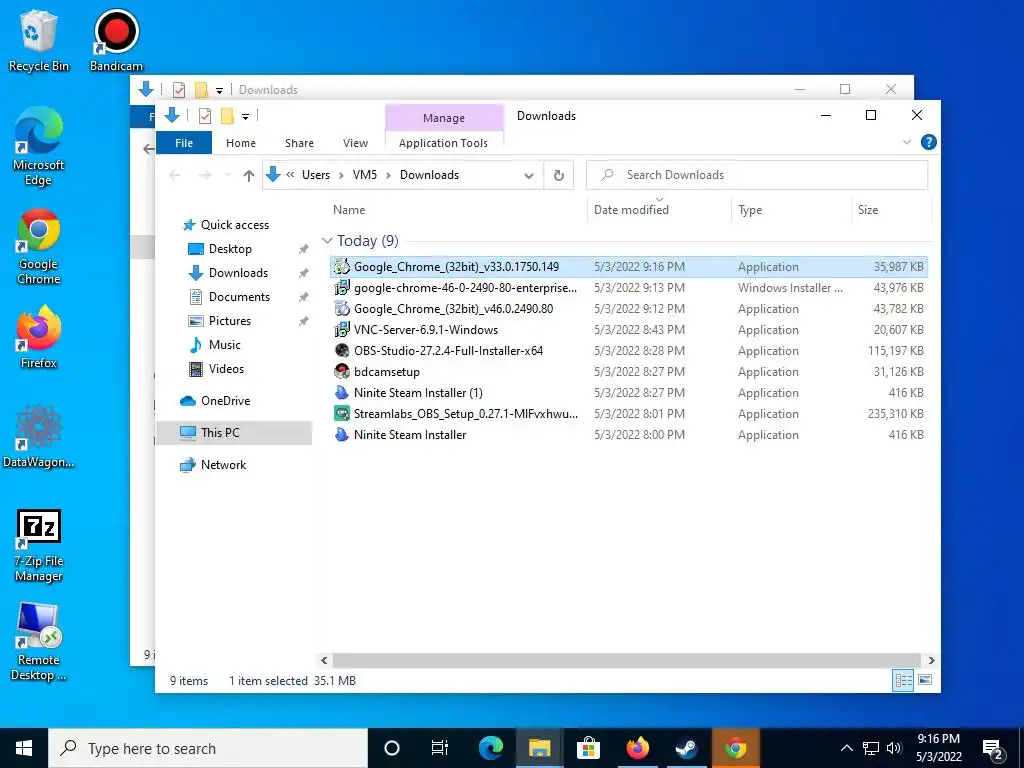The image size is (1024, 768).
Task: Refresh the Downloads folder view
Action: [558, 175]
